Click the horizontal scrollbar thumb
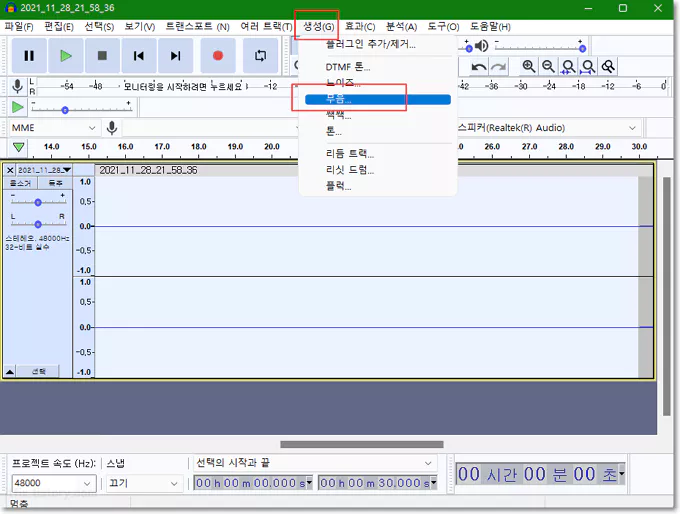The height and width of the screenshot is (514, 680). (x=362, y=445)
